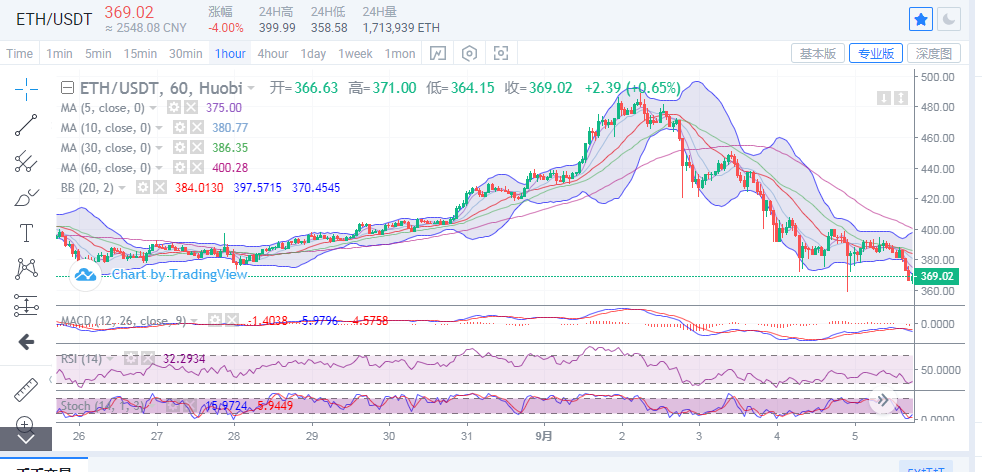
Task: Open the chart settings hexagon icon
Action: tap(470, 54)
